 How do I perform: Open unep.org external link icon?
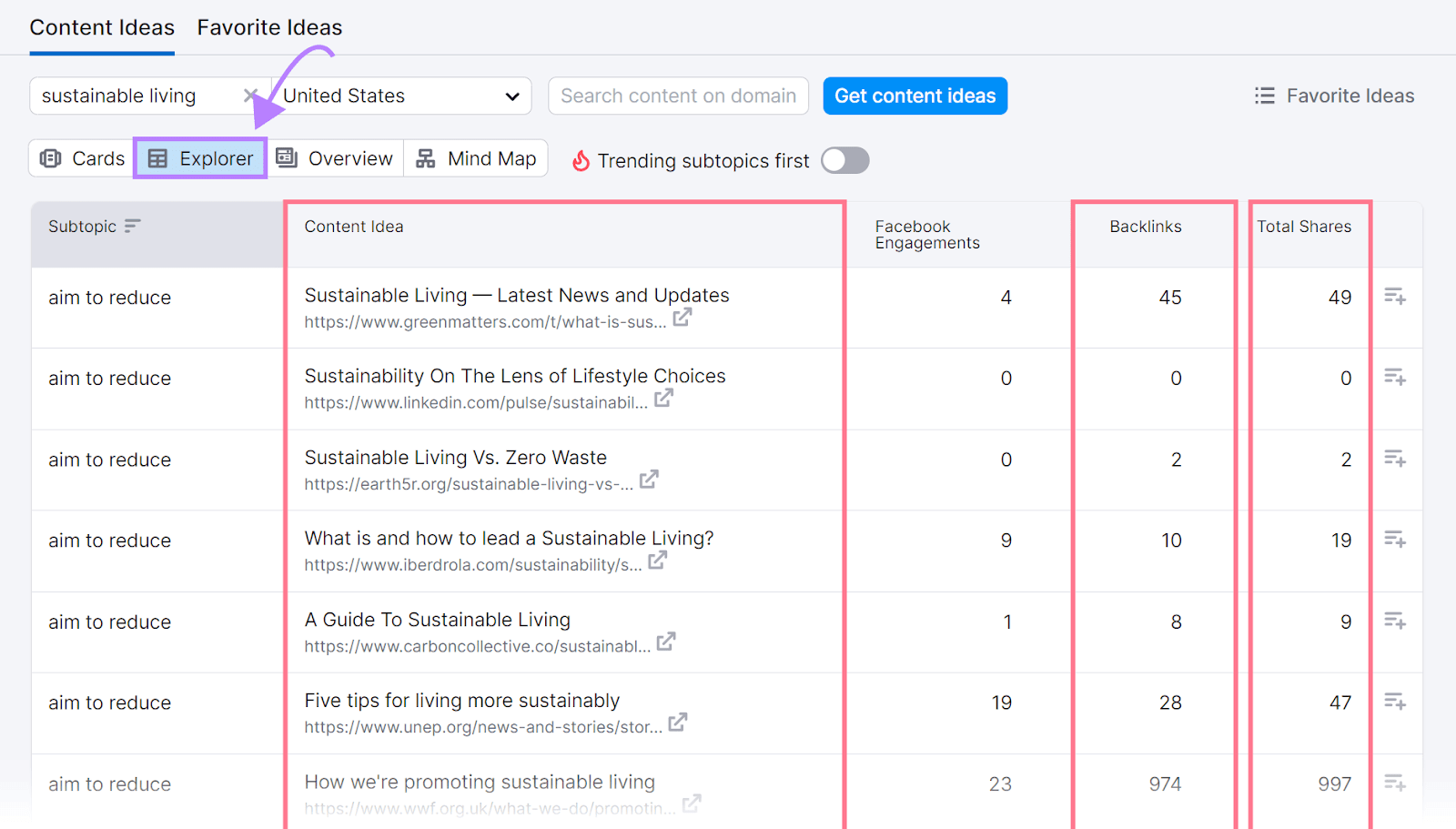click(x=678, y=723)
